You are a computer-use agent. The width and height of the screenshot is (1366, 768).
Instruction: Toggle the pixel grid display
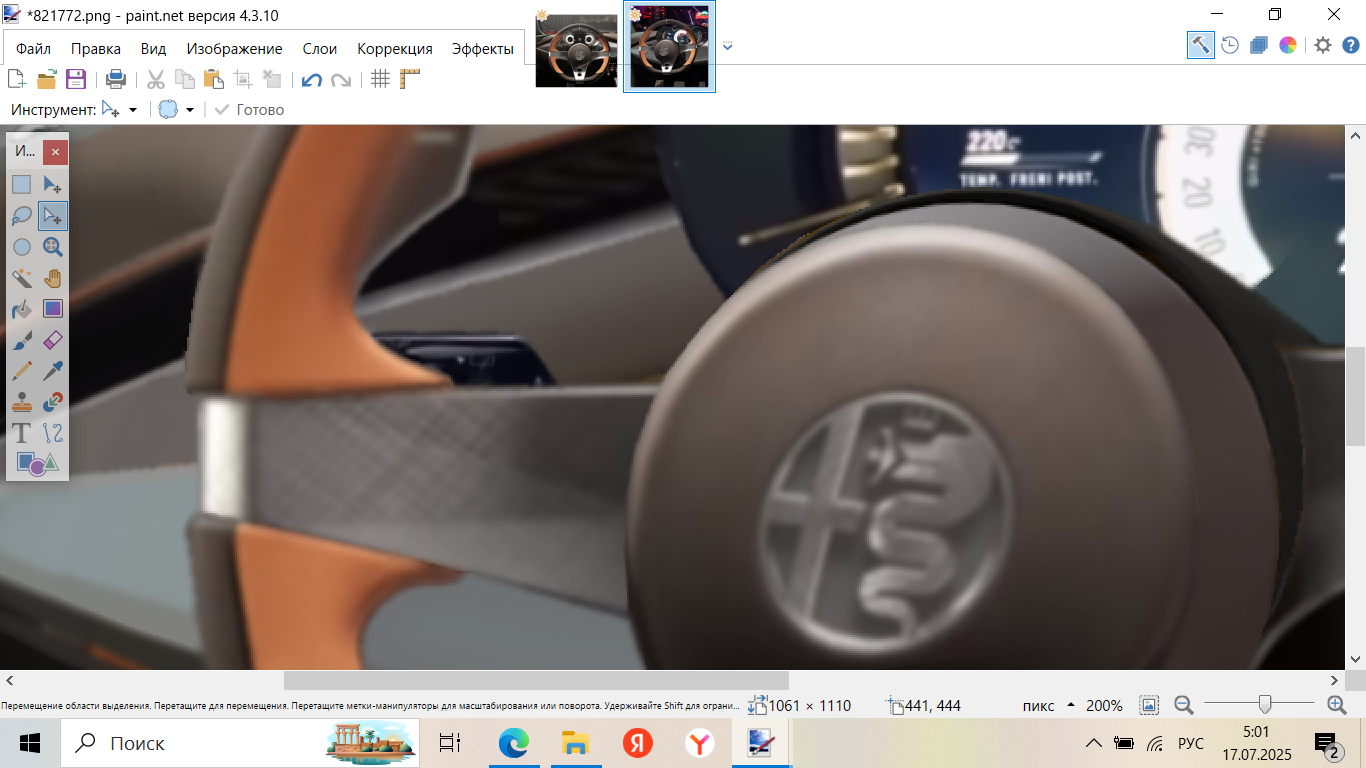380,80
